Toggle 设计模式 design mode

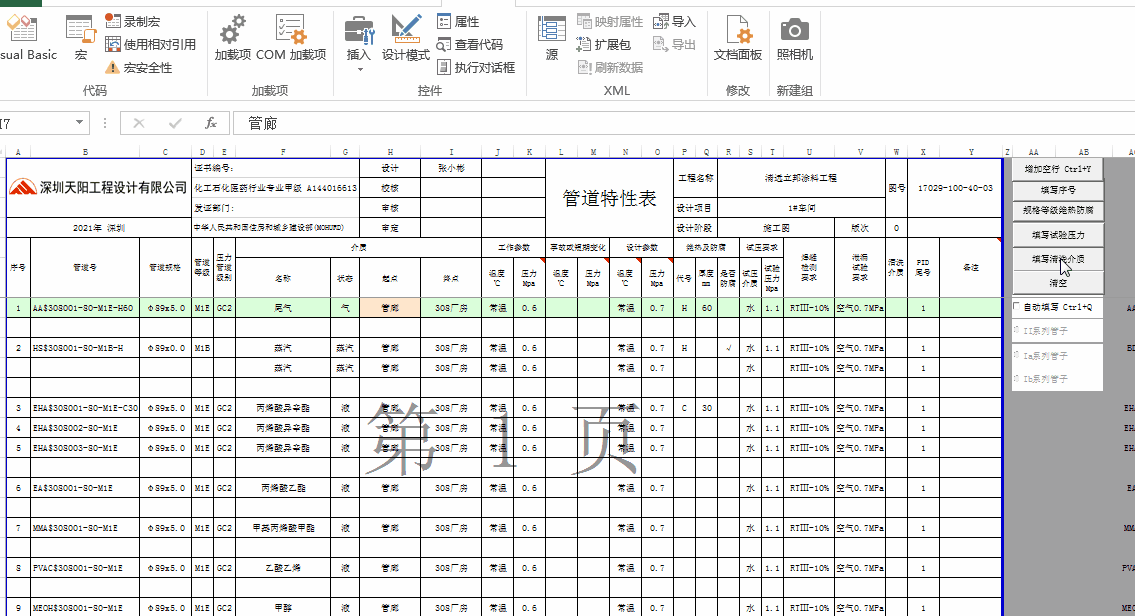coord(405,38)
